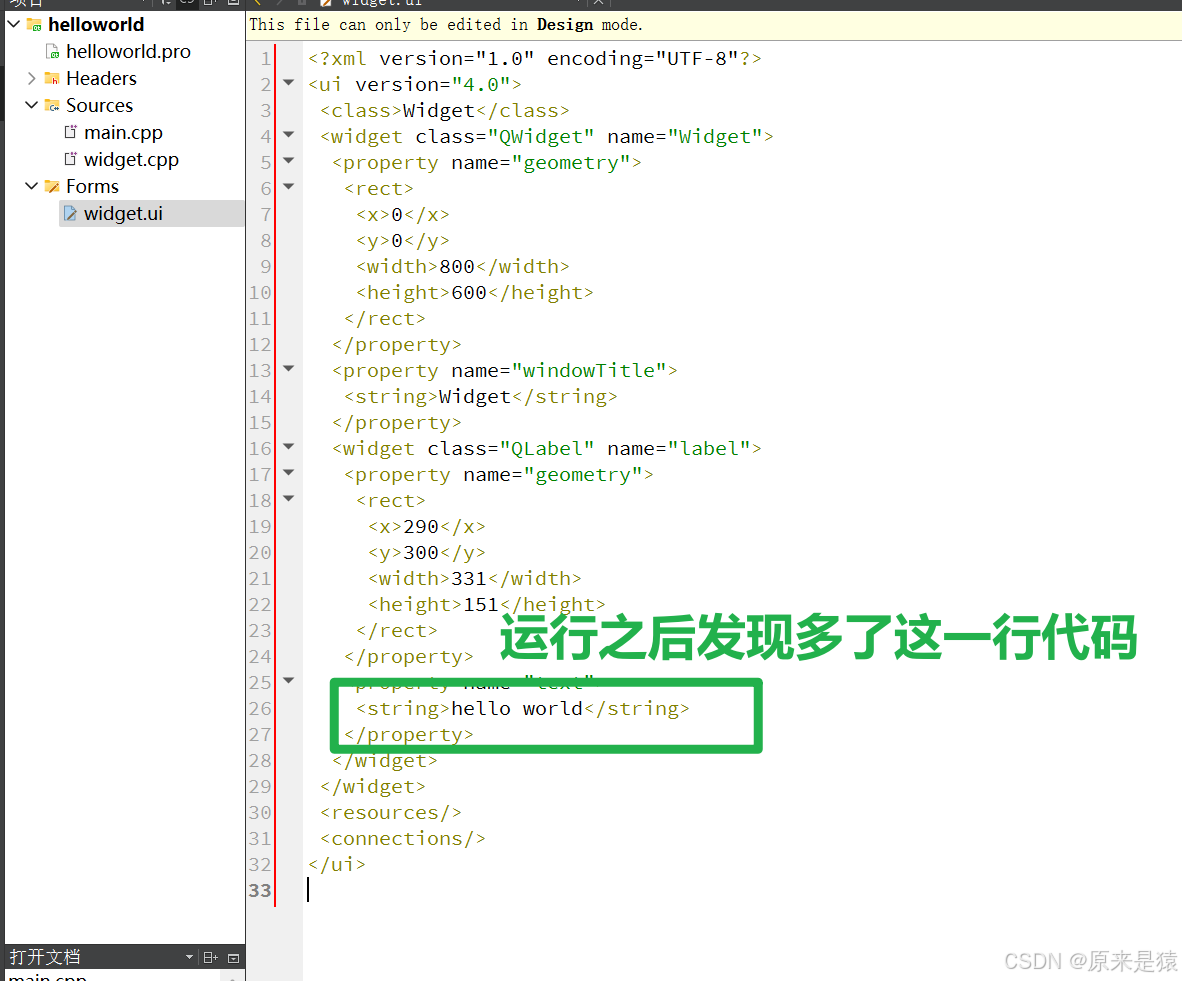1182x981 pixels.
Task: Collapse the helloworld project root
Action: coord(14,24)
